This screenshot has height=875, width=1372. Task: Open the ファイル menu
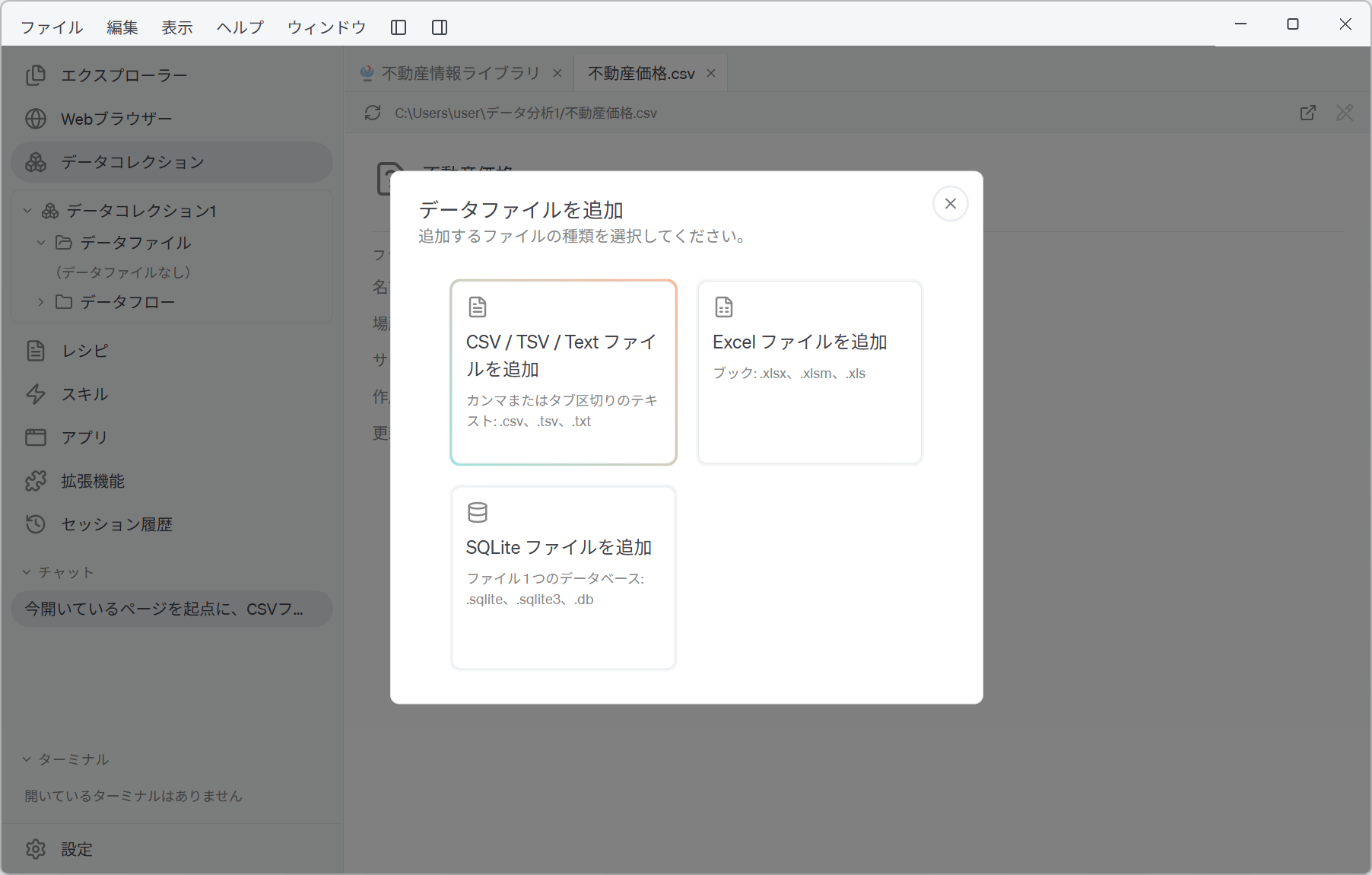[x=52, y=27]
